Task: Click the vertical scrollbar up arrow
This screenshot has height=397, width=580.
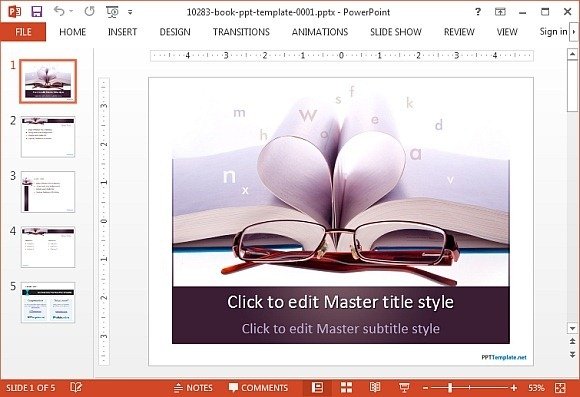Action: coord(572,54)
